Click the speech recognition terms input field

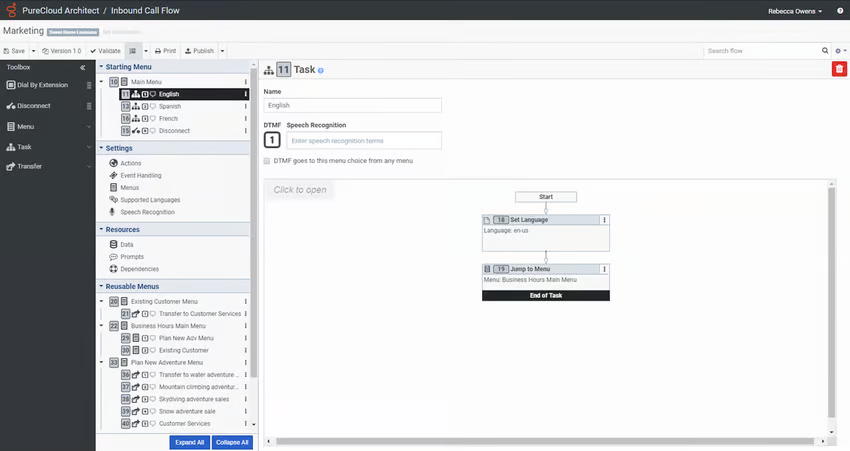tap(363, 140)
